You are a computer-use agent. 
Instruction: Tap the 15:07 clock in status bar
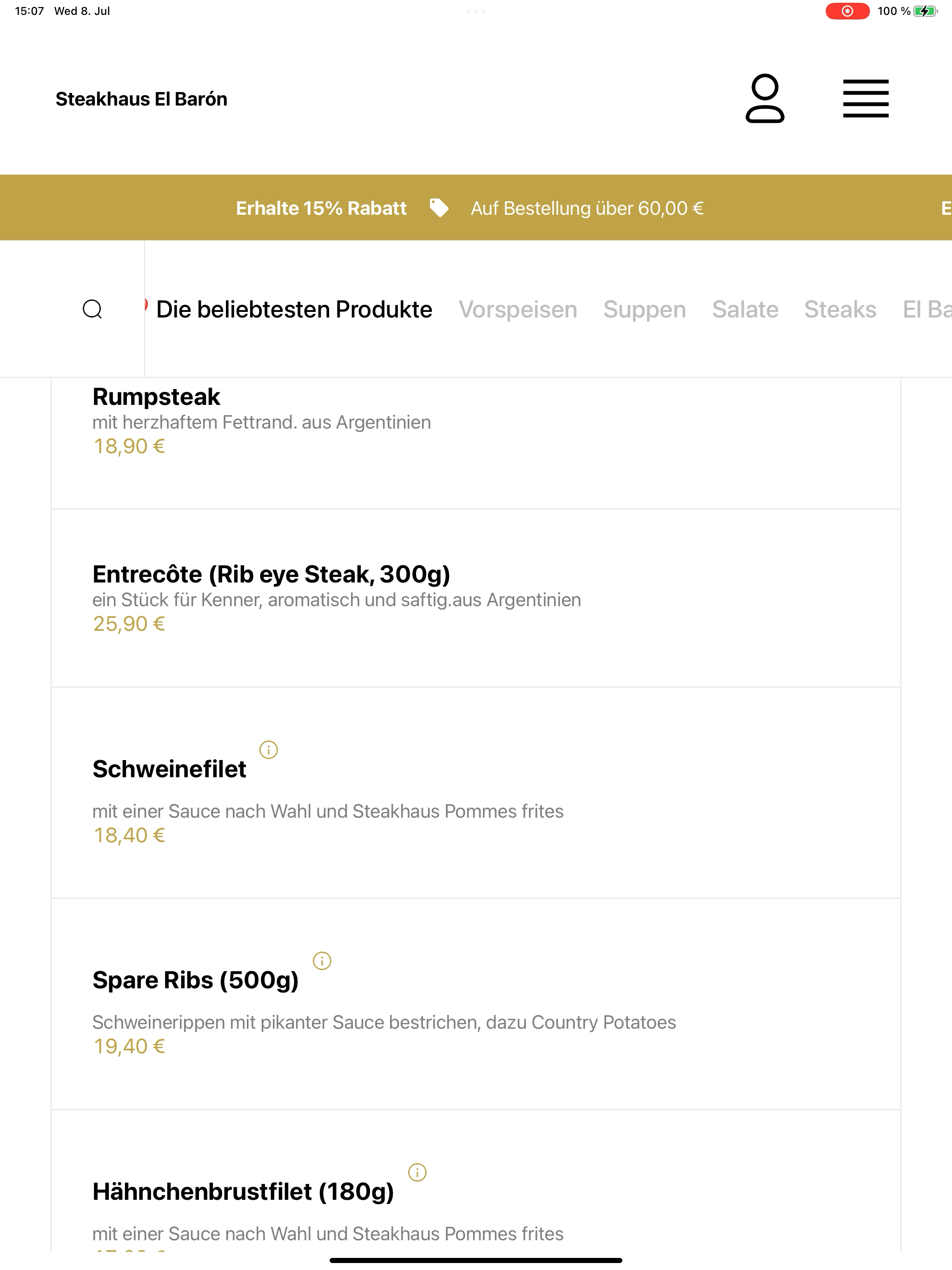tap(29, 11)
